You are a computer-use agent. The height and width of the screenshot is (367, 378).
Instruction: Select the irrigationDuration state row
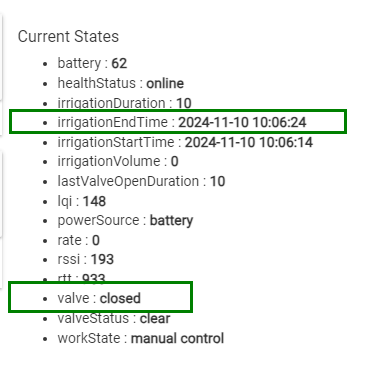[124, 103]
